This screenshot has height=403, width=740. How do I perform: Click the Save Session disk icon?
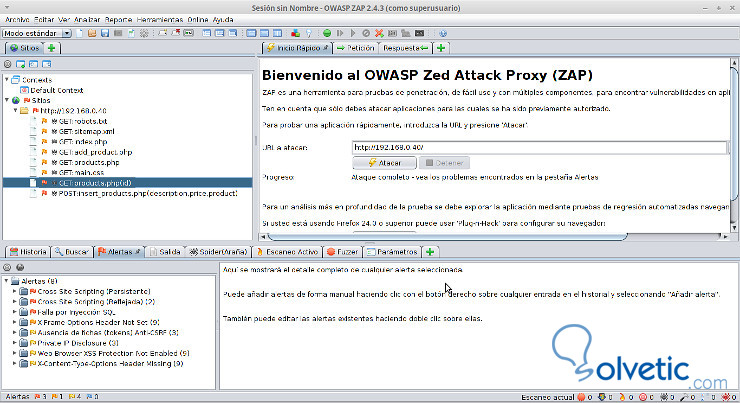[105, 33]
